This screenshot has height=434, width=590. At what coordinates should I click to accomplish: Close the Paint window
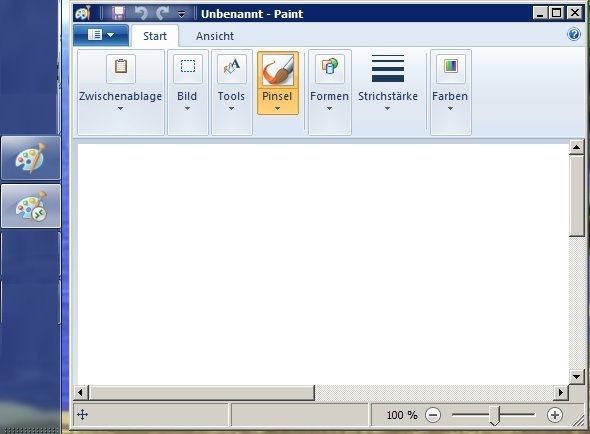575,13
